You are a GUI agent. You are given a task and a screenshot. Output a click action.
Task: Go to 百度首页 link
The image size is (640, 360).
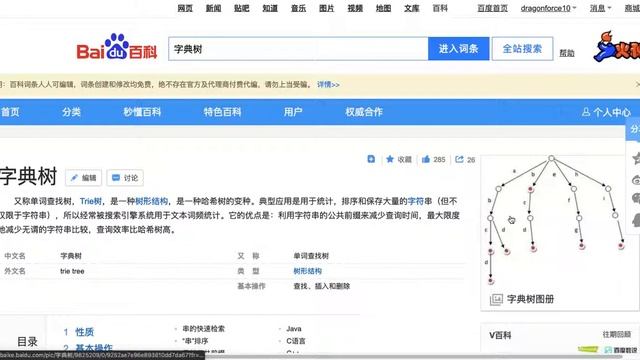click(x=493, y=8)
